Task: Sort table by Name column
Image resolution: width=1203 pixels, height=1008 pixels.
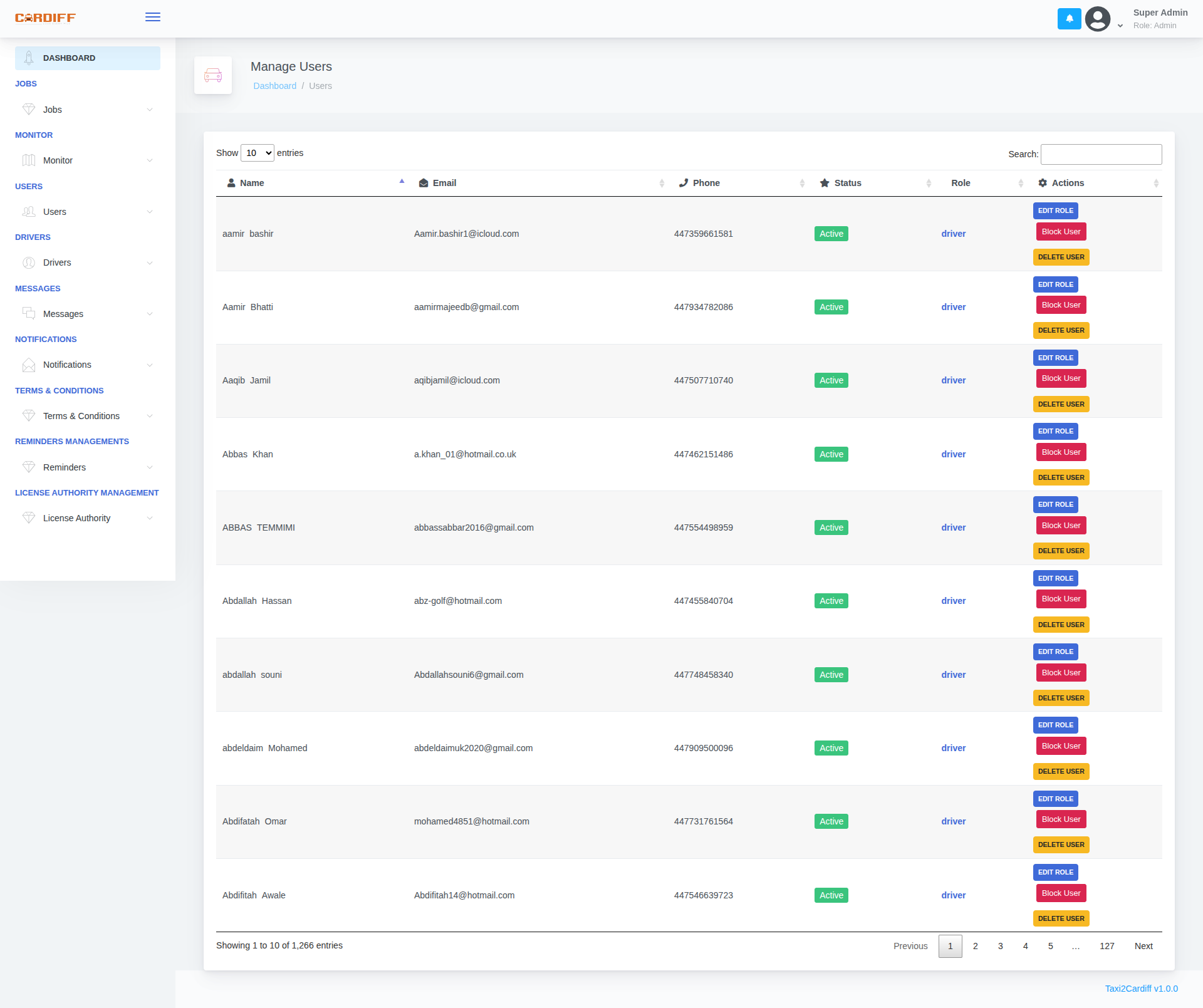Action: tap(252, 183)
